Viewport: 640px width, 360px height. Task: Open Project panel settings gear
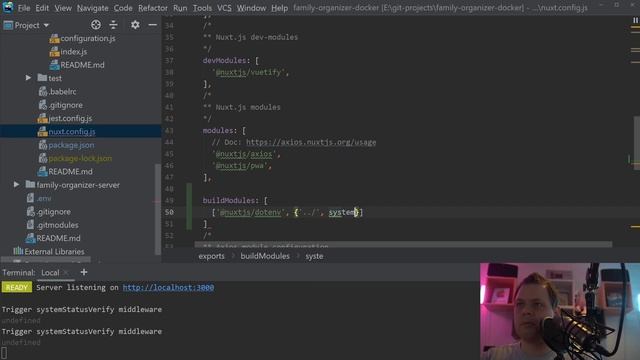135,25
